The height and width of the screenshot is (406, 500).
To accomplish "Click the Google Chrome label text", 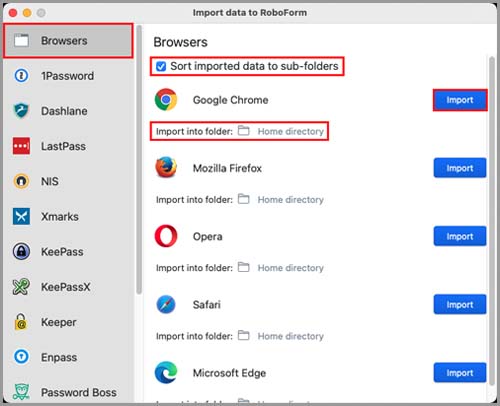I will pyautogui.click(x=231, y=100).
